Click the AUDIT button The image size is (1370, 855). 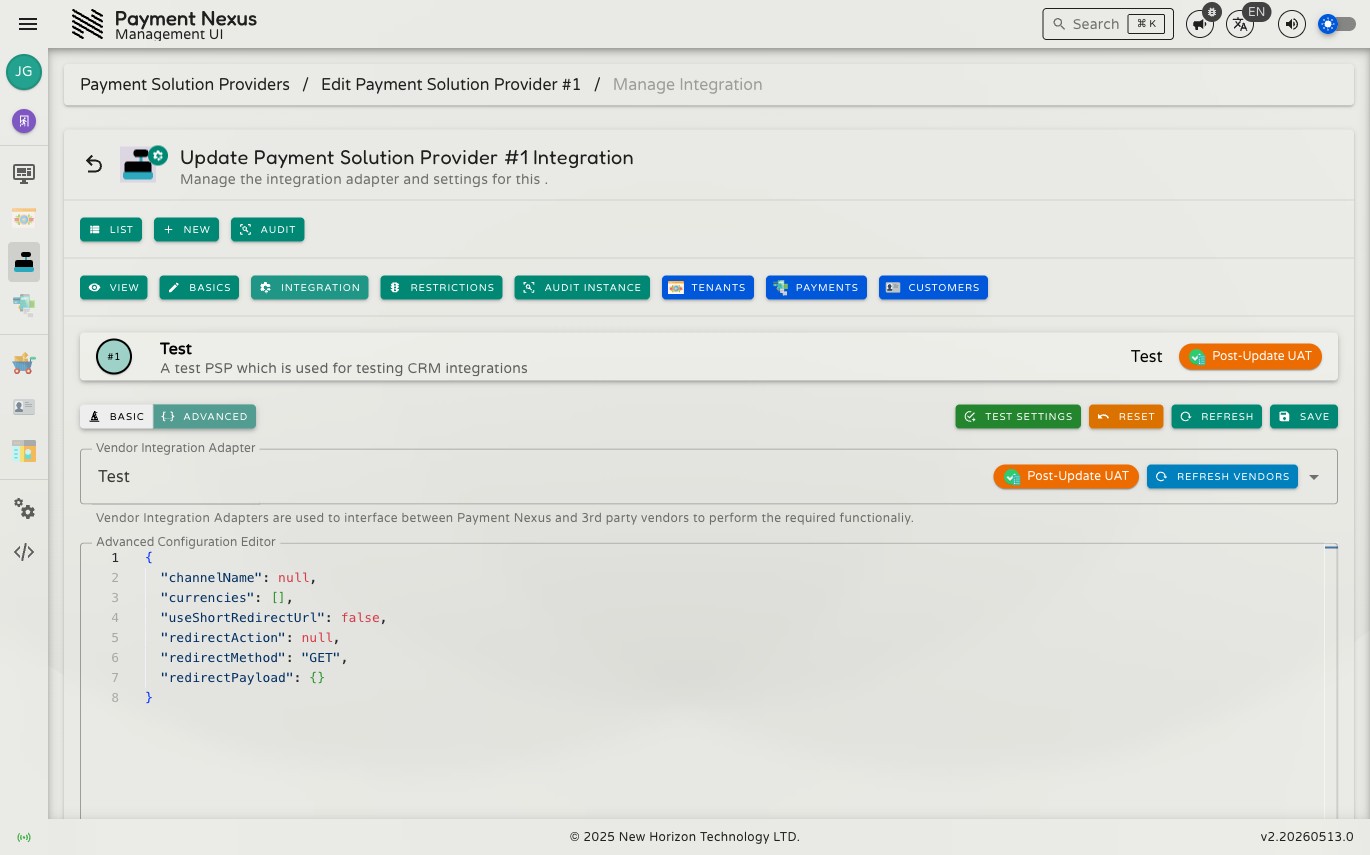(268, 229)
